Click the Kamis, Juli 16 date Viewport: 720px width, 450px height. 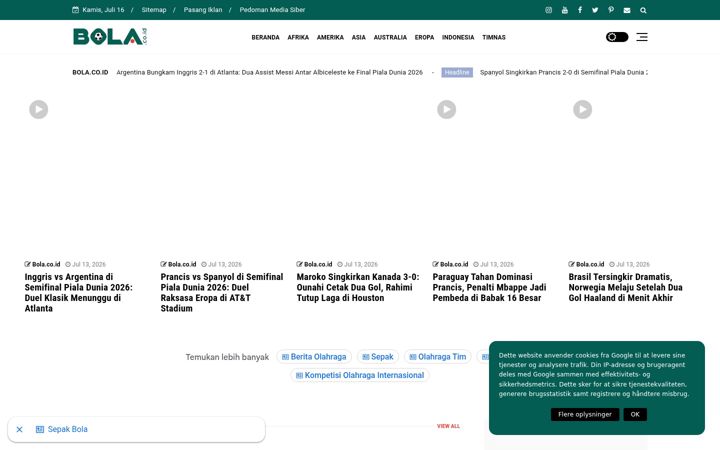click(103, 10)
